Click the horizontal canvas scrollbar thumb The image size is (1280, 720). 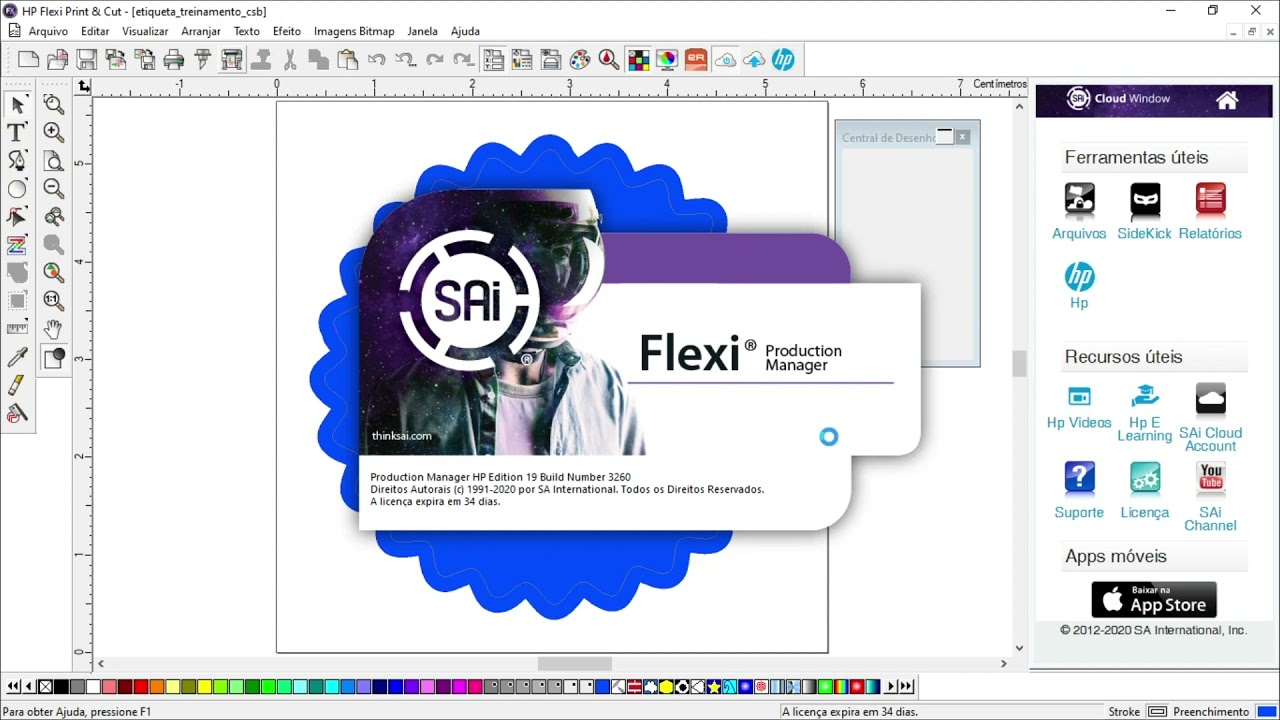click(575, 663)
